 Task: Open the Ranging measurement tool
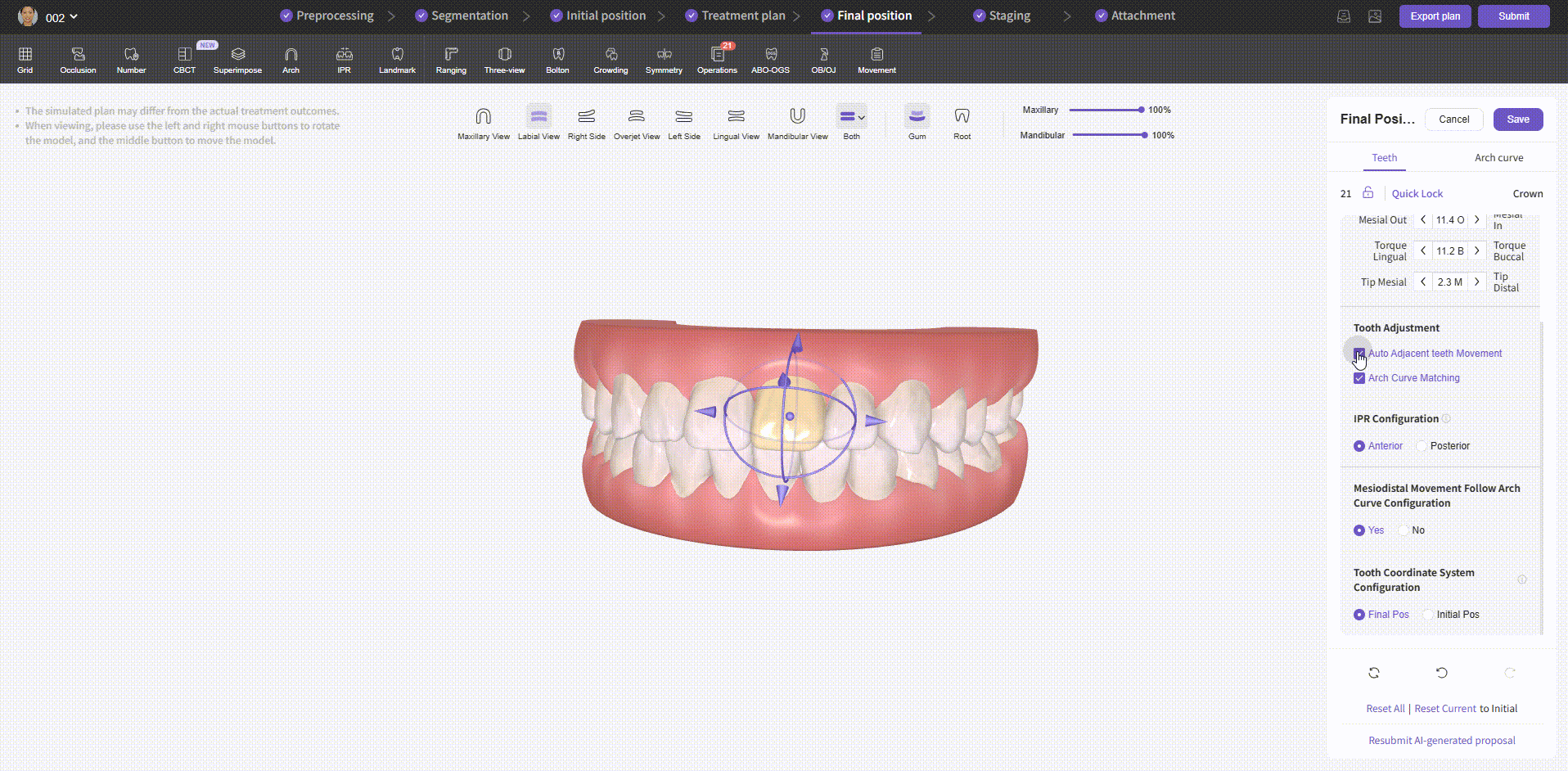451,60
